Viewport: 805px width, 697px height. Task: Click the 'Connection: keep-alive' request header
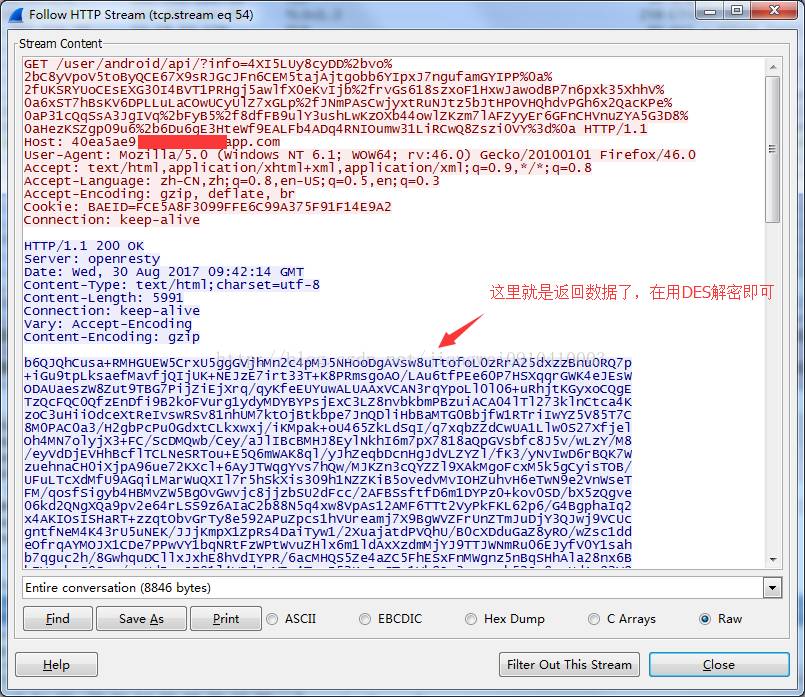tap(111, 220)
